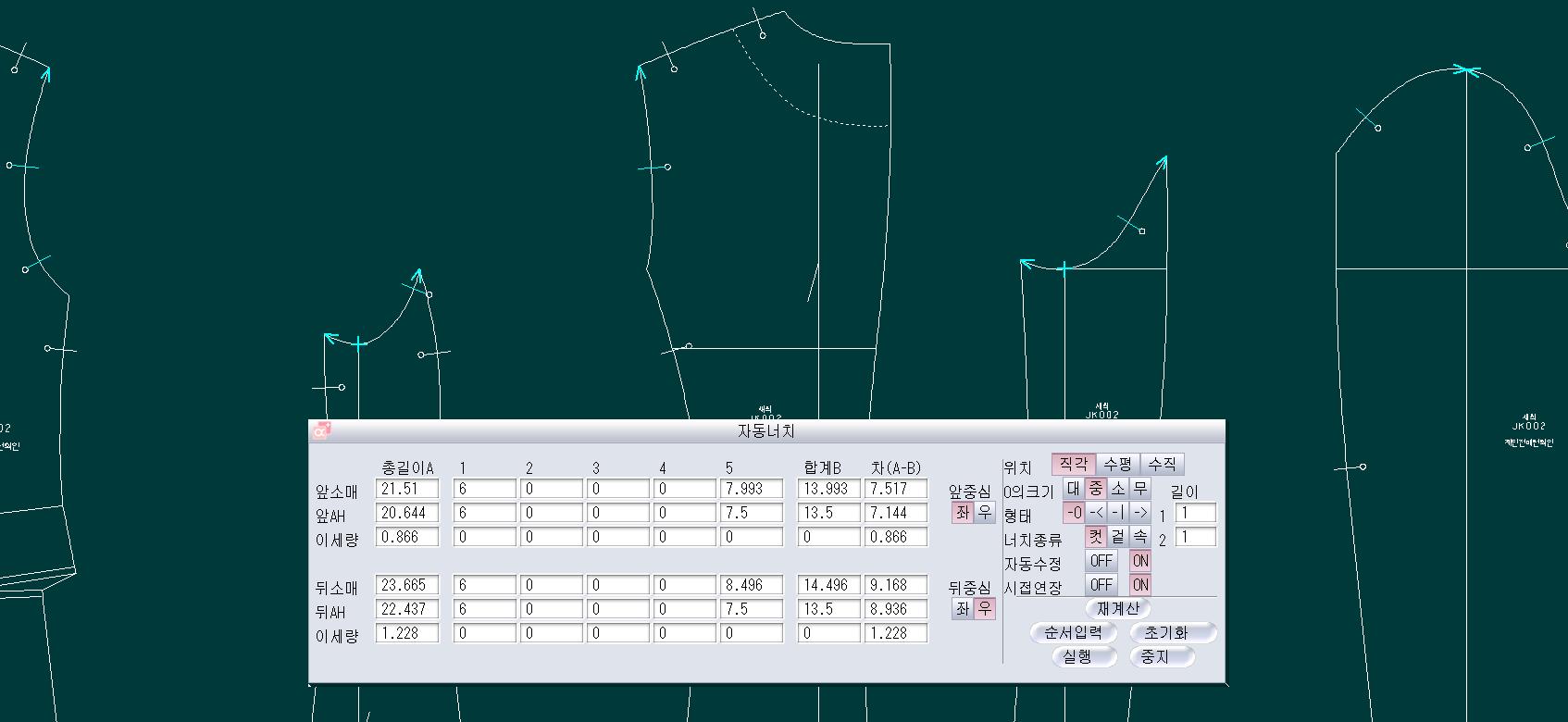
Task: Click the 길이 1 input field
Action: [x=1195, y=512]
